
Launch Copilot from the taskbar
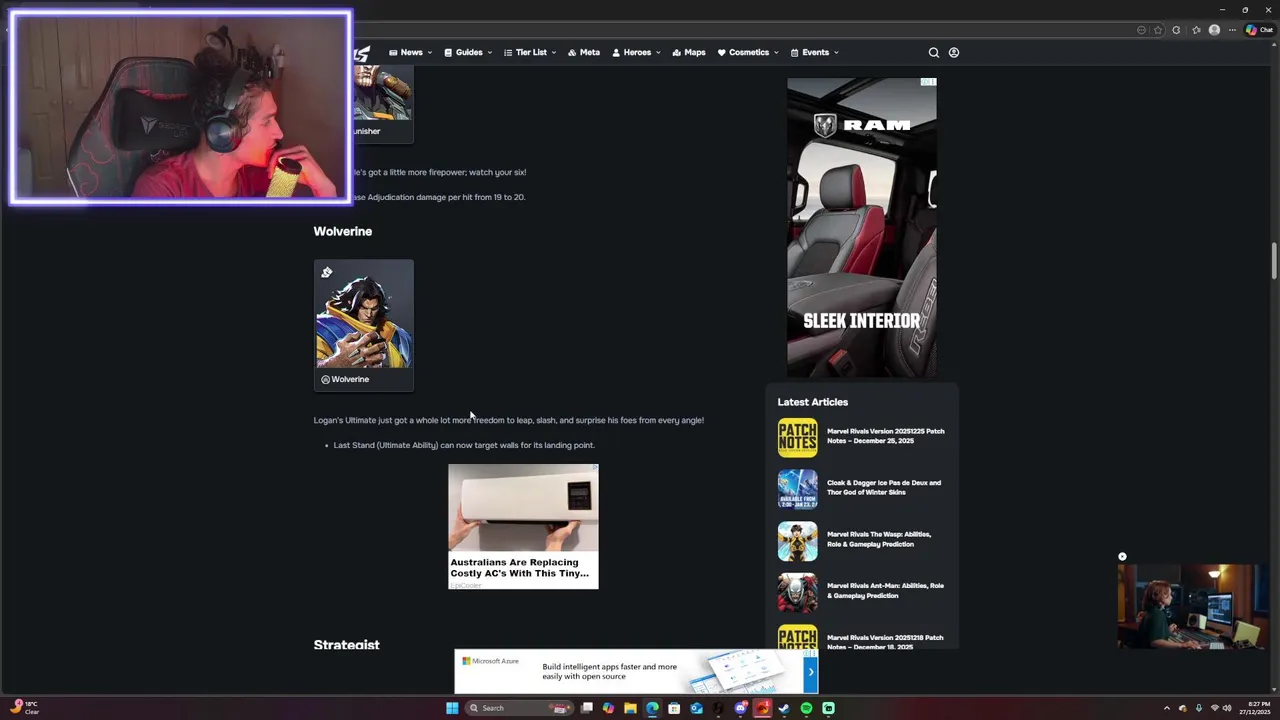pyautogui.click(x=608, y=708)
